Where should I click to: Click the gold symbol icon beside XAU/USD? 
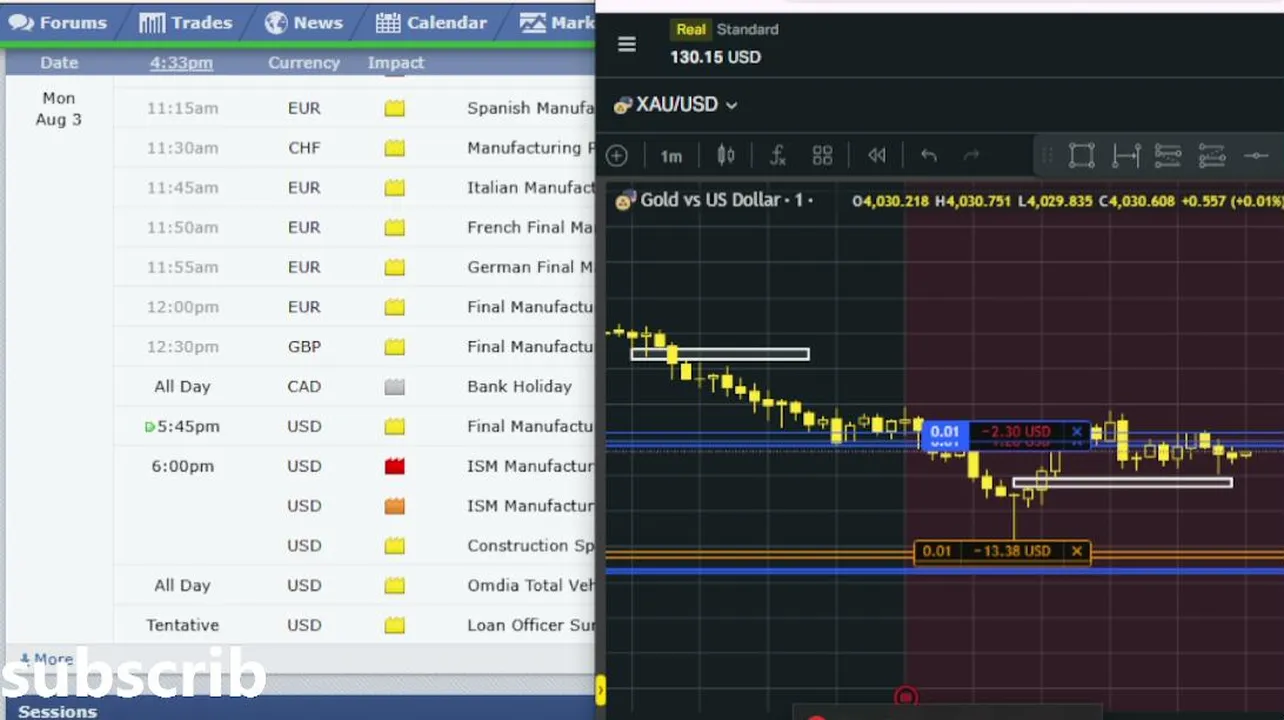pos(622,105)
